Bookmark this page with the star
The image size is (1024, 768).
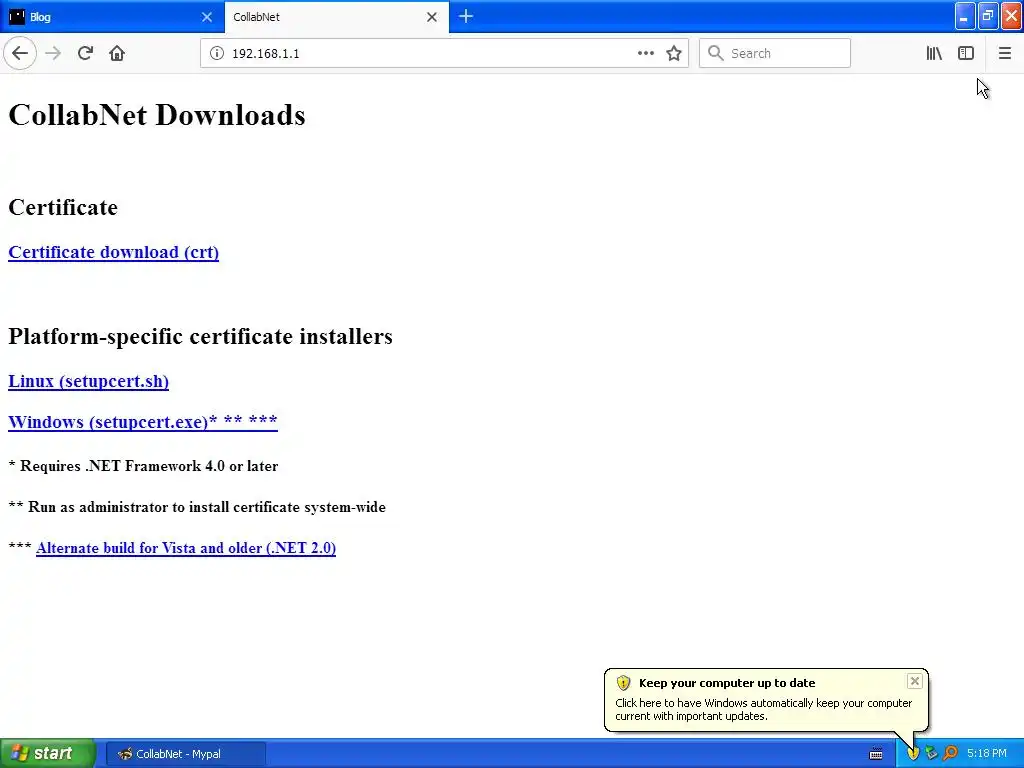[674, 54]
